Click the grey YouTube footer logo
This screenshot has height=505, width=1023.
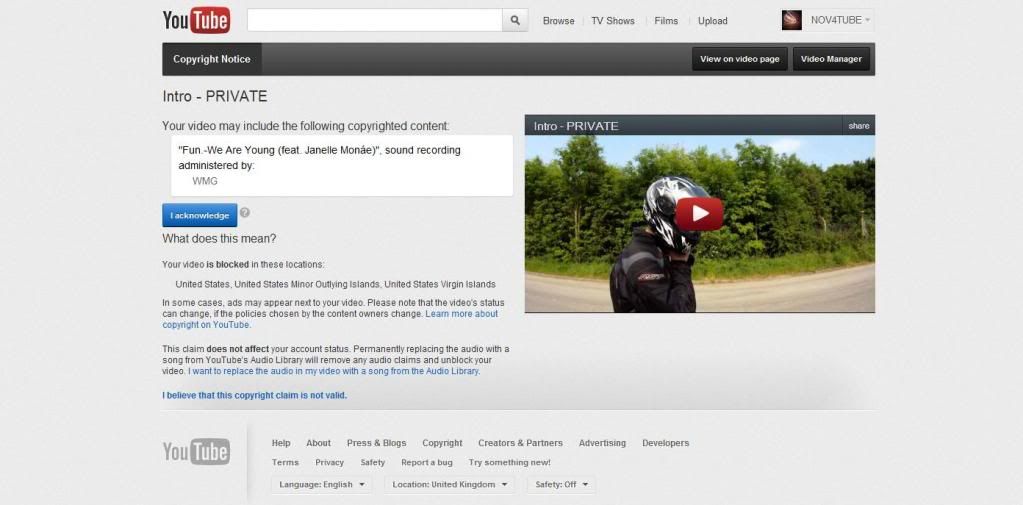point(196,452)
